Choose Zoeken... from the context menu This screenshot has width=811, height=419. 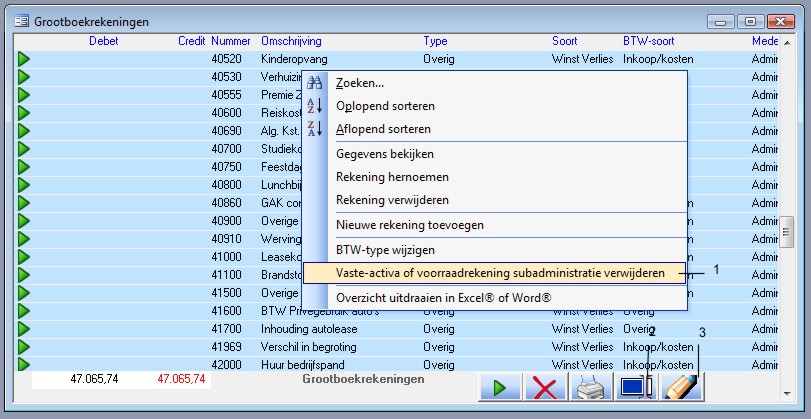(360, 82)
